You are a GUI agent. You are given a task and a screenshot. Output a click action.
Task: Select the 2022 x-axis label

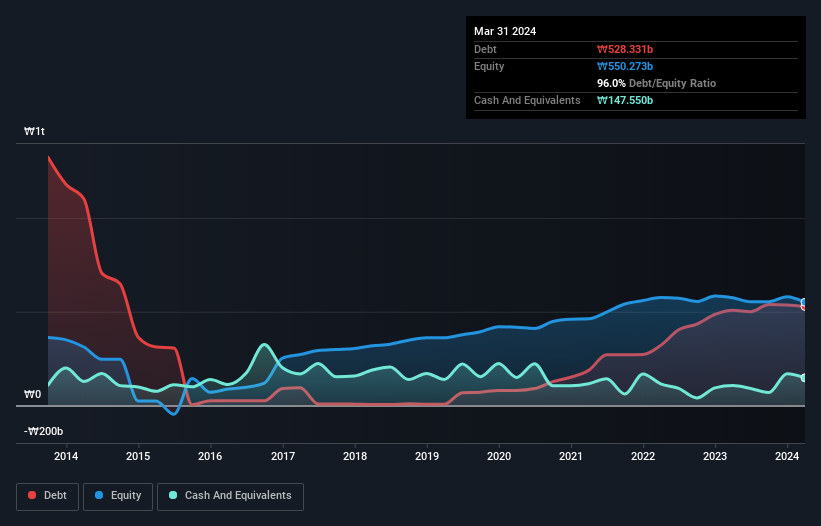point(643,456)
